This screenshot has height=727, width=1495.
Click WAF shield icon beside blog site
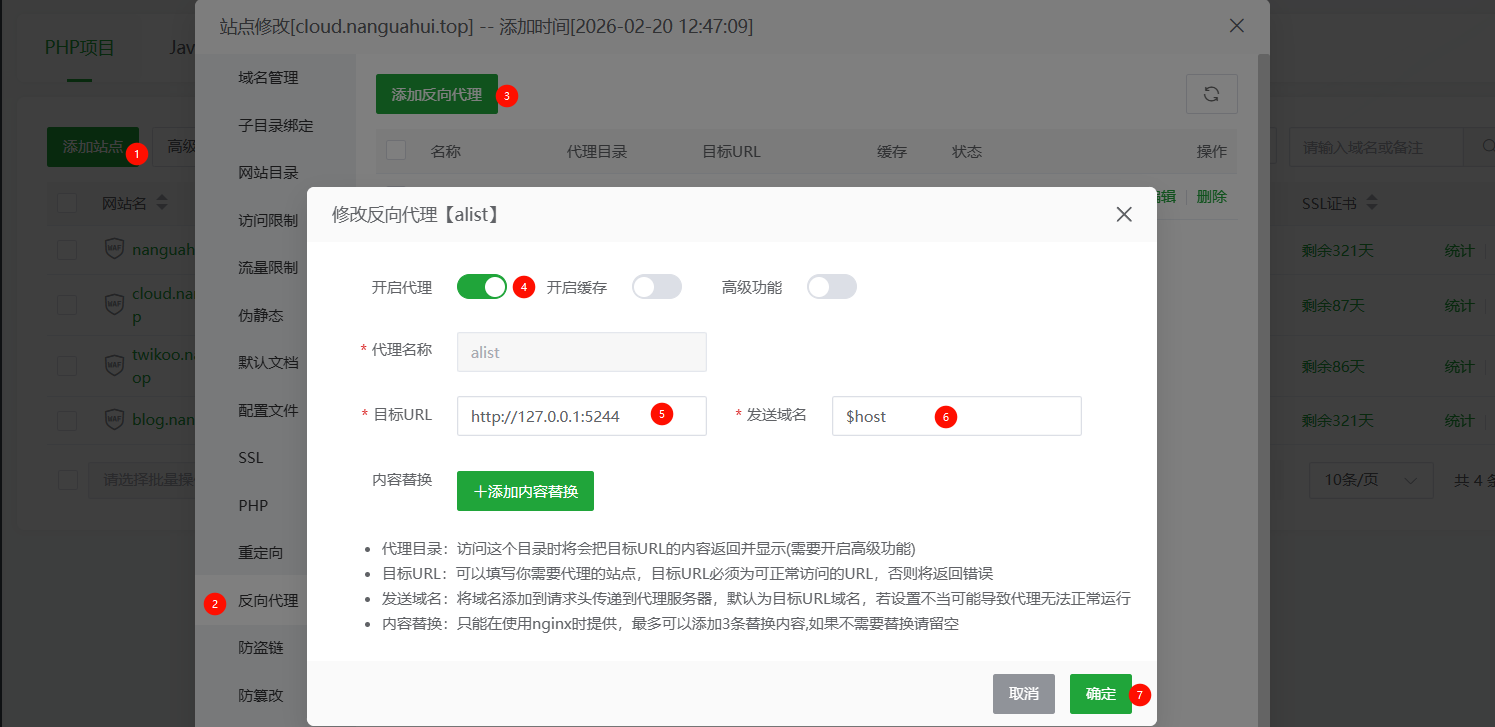click(115, 420)
